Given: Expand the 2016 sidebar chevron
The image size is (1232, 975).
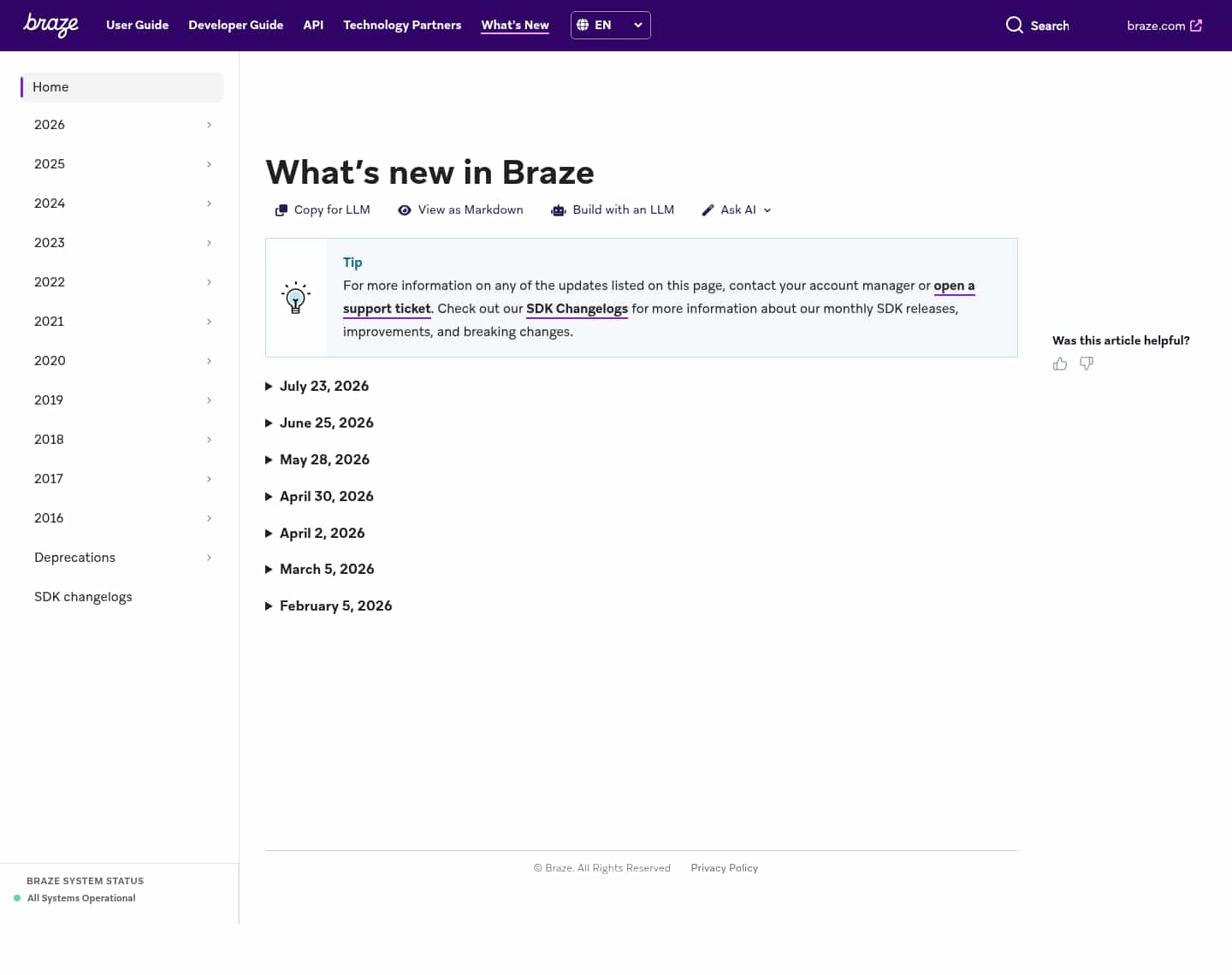Looking at the screenshot, I should pyautogui.click(x=209, y=518).
